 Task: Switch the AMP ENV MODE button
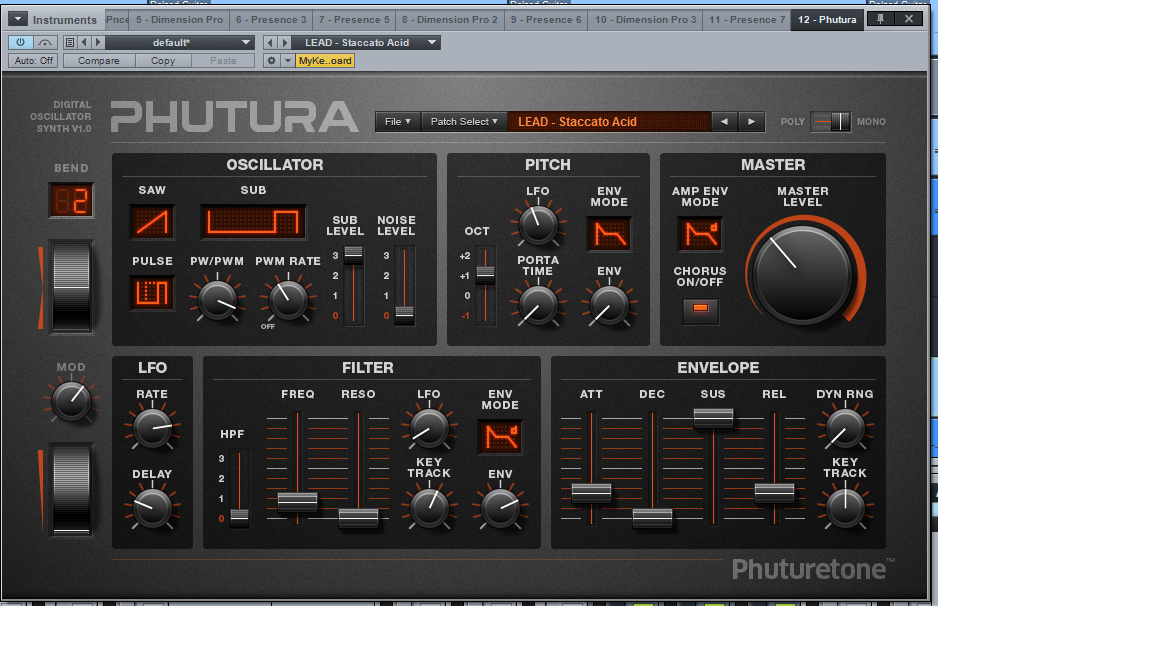[700, 234]
